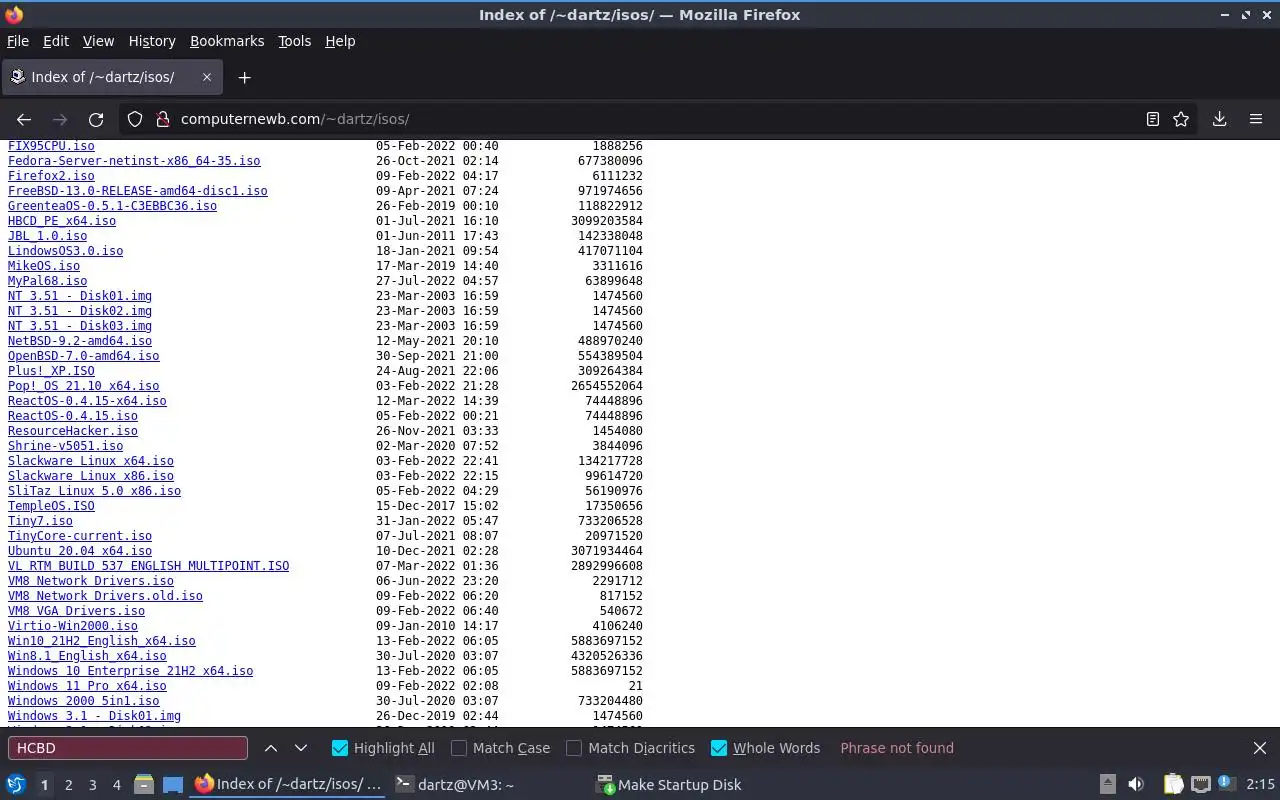Click the taskbar clock showing 2:15
This screenshot has height=800, width=1280.
tap(1260, 785)
